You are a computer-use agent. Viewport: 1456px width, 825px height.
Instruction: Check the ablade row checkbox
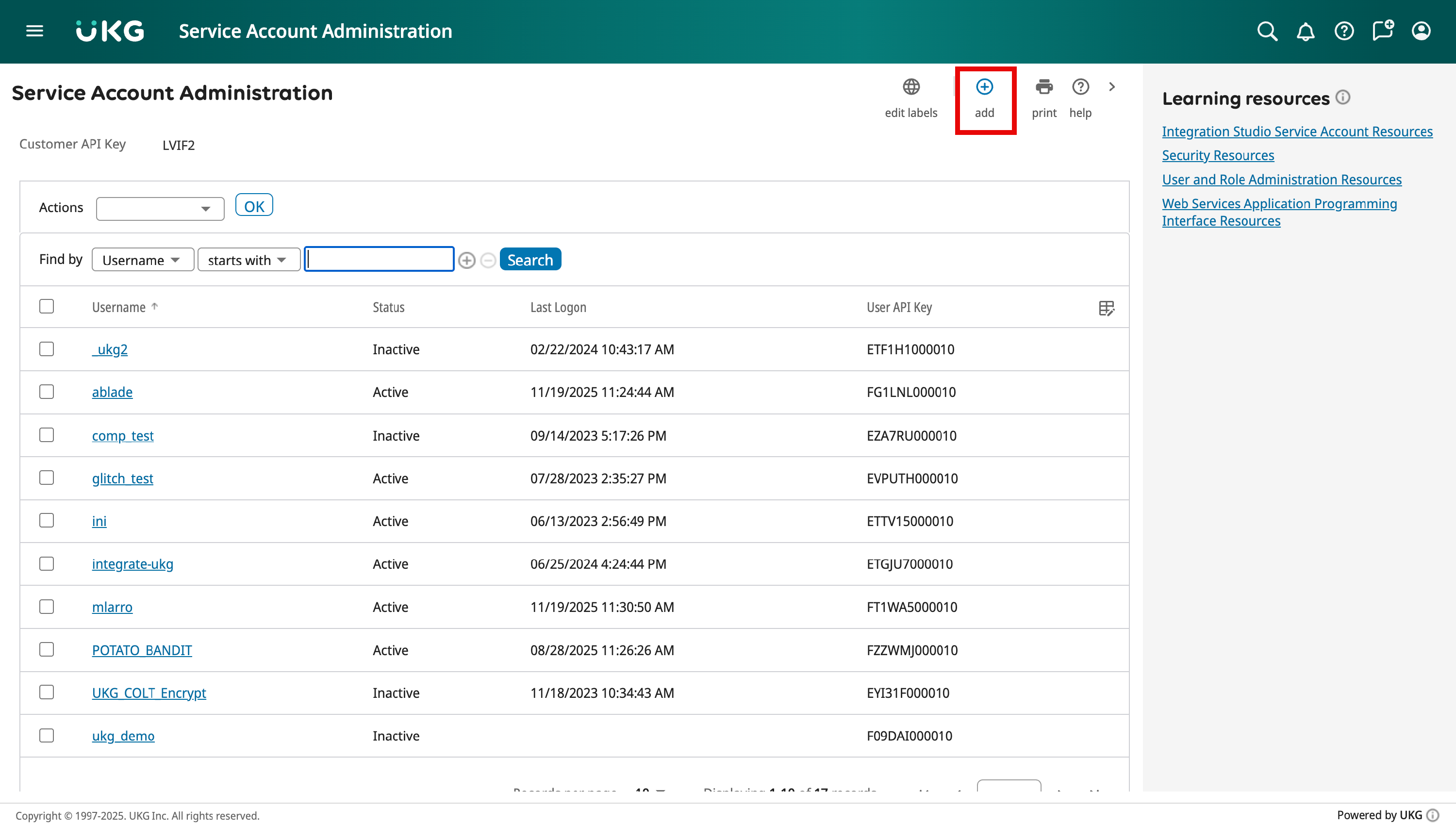coord(47,392)
